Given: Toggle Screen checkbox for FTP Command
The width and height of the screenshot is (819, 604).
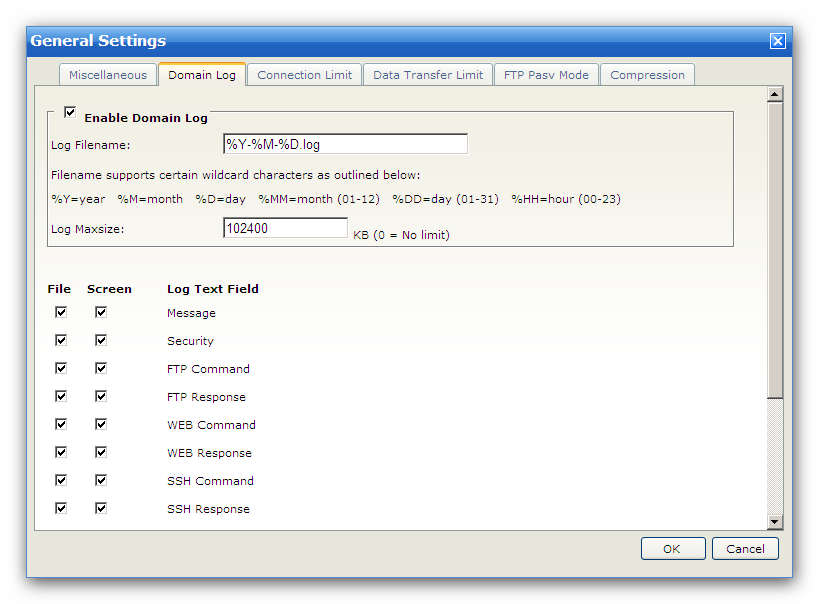Looking at the screenshot, I should click(101, 368).
